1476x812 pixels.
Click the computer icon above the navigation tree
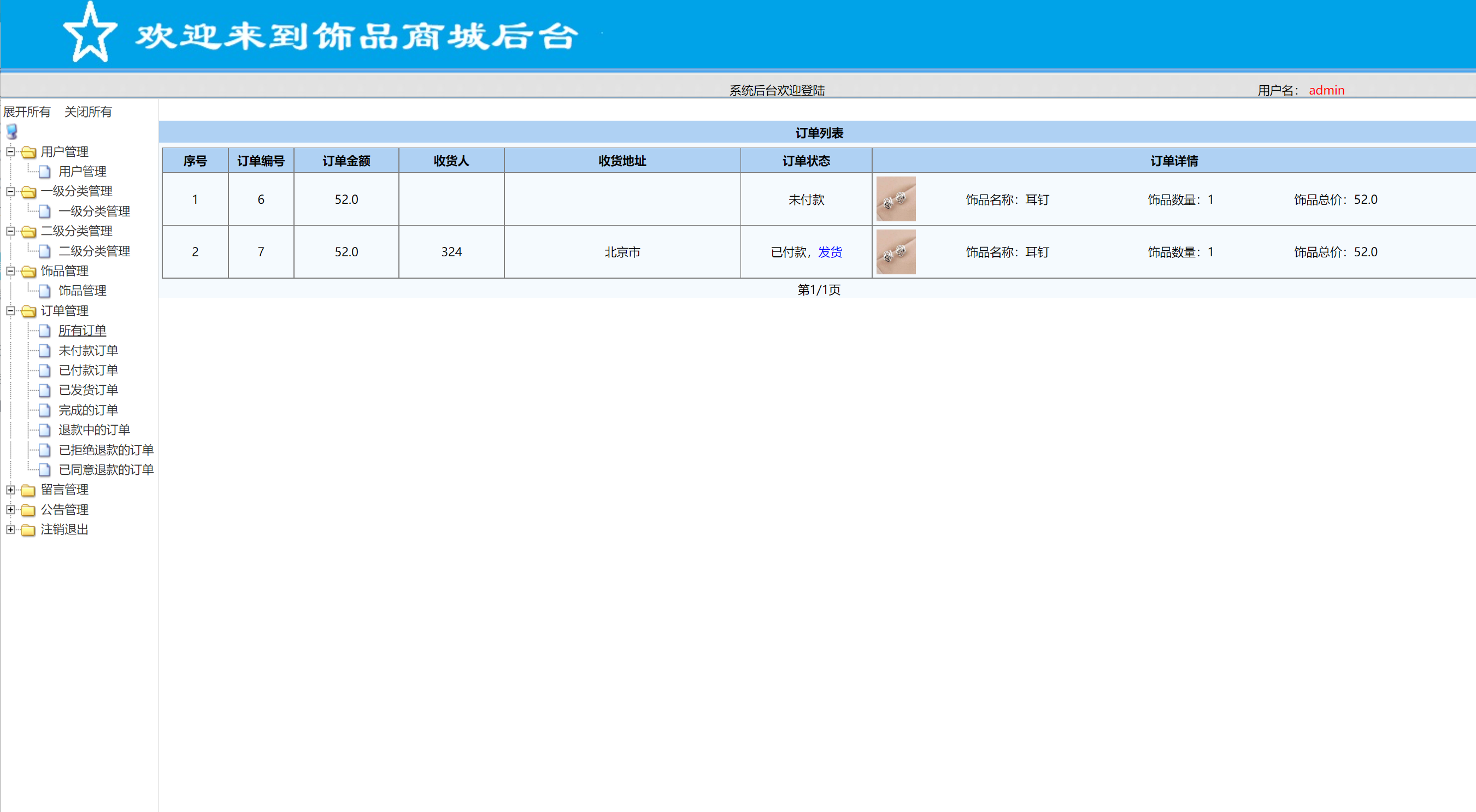(x=10, y=131)
